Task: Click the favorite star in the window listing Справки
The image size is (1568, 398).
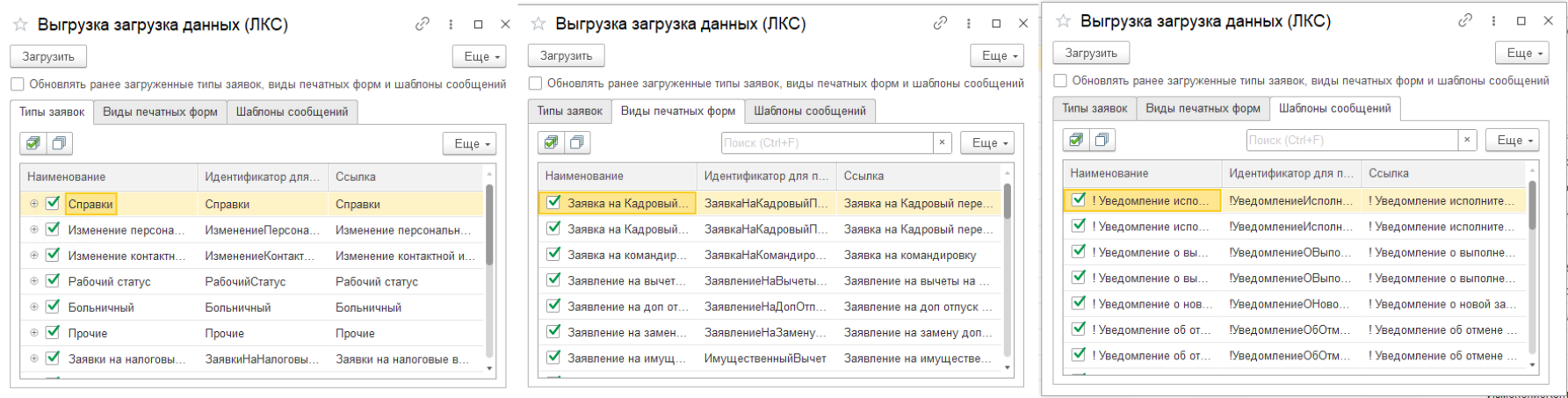Action: [20, 25]
